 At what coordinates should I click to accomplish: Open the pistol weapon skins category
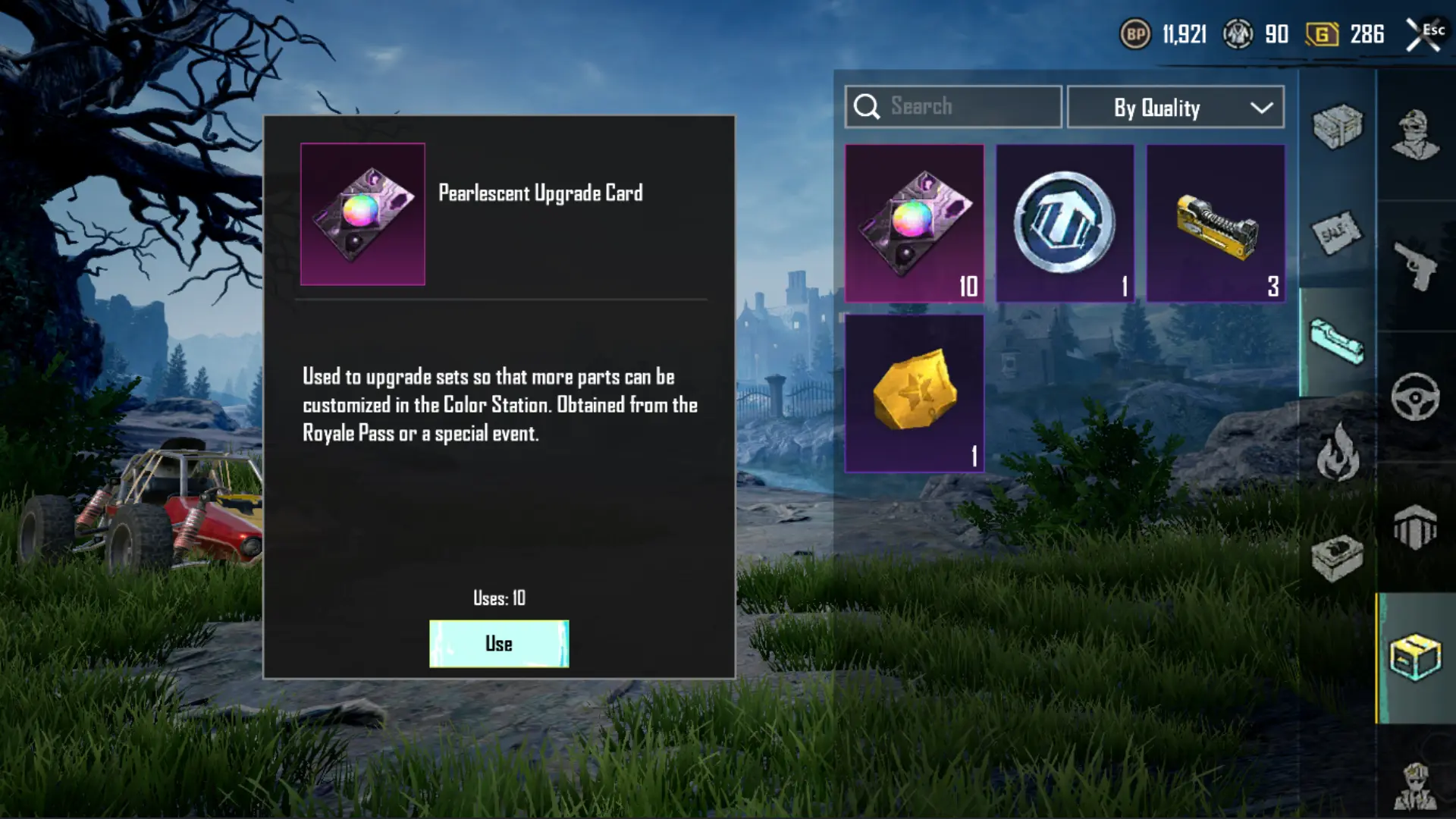click(1415, 266)
